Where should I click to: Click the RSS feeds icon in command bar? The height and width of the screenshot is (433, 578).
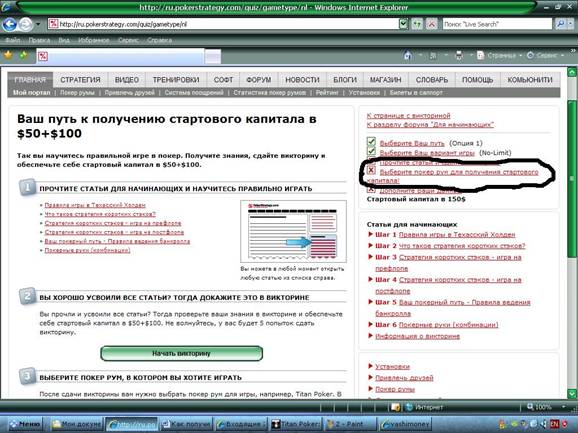[433, 56]
